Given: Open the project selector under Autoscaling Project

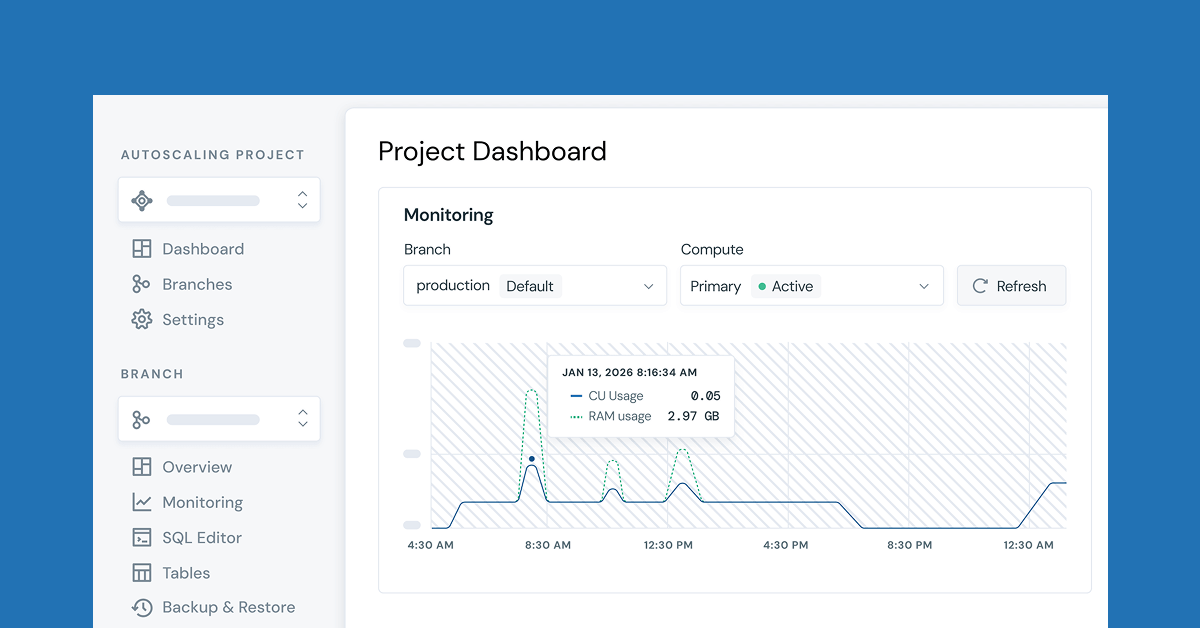Looking at the screenshot, I should pos(219,199).
